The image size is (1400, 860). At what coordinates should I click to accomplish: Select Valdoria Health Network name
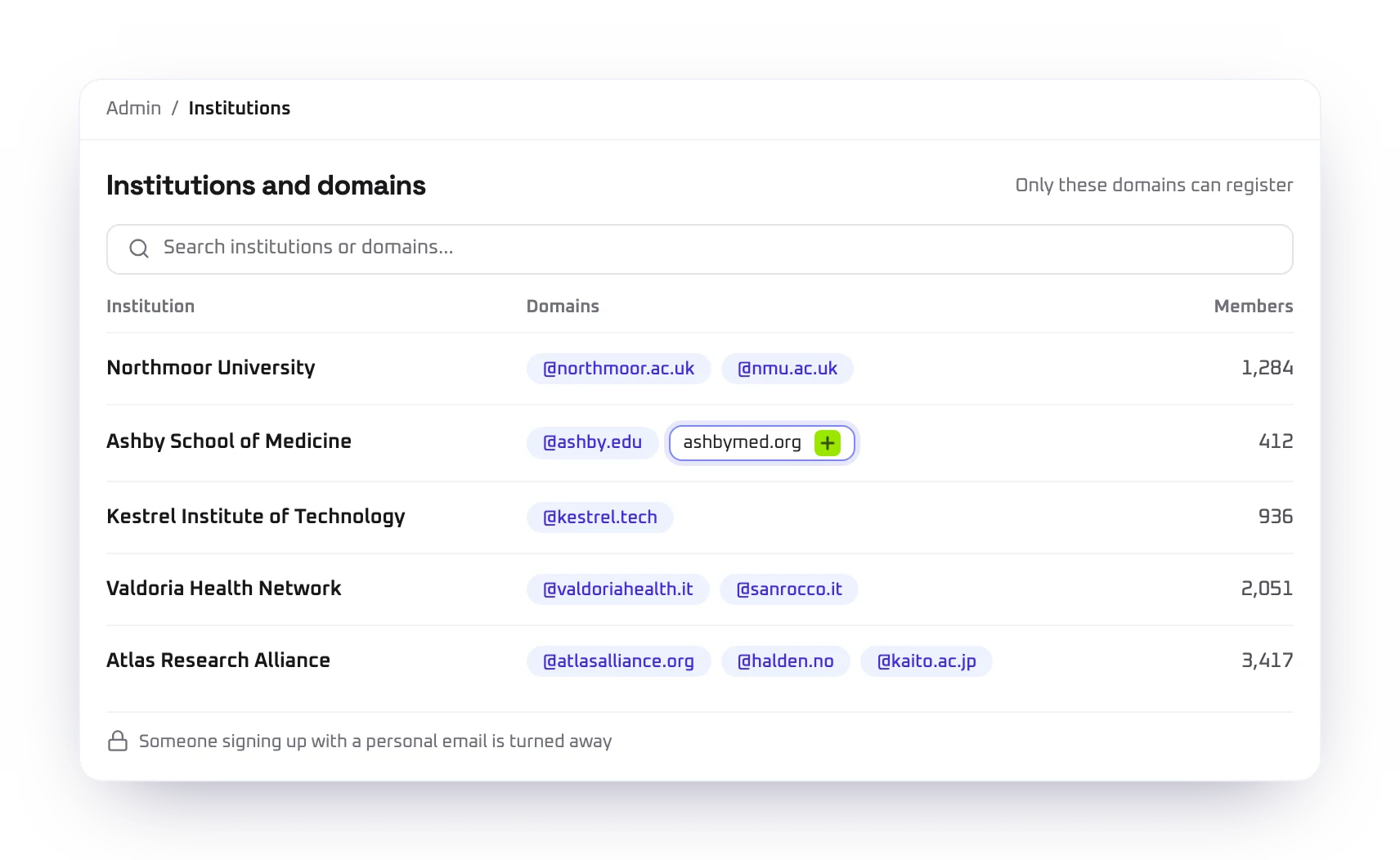coord(224,589)
